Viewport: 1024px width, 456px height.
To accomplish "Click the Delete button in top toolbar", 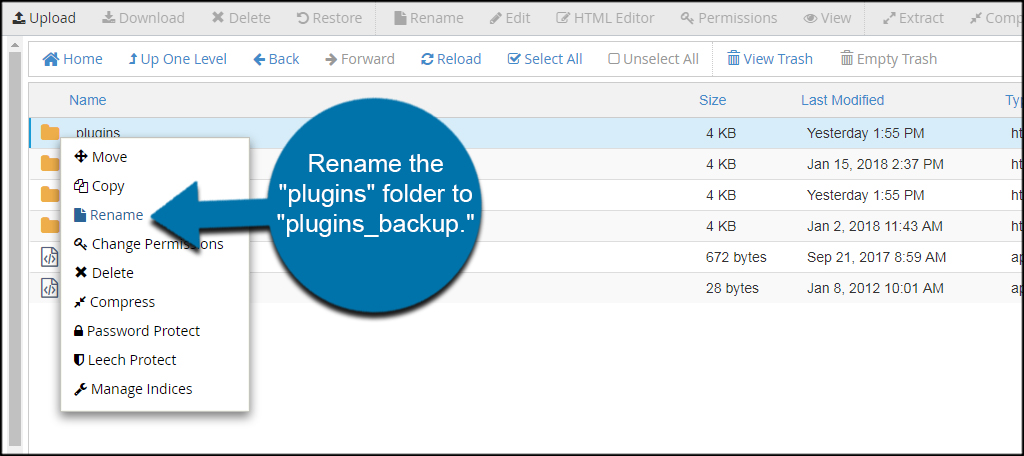I will point(240,18).
